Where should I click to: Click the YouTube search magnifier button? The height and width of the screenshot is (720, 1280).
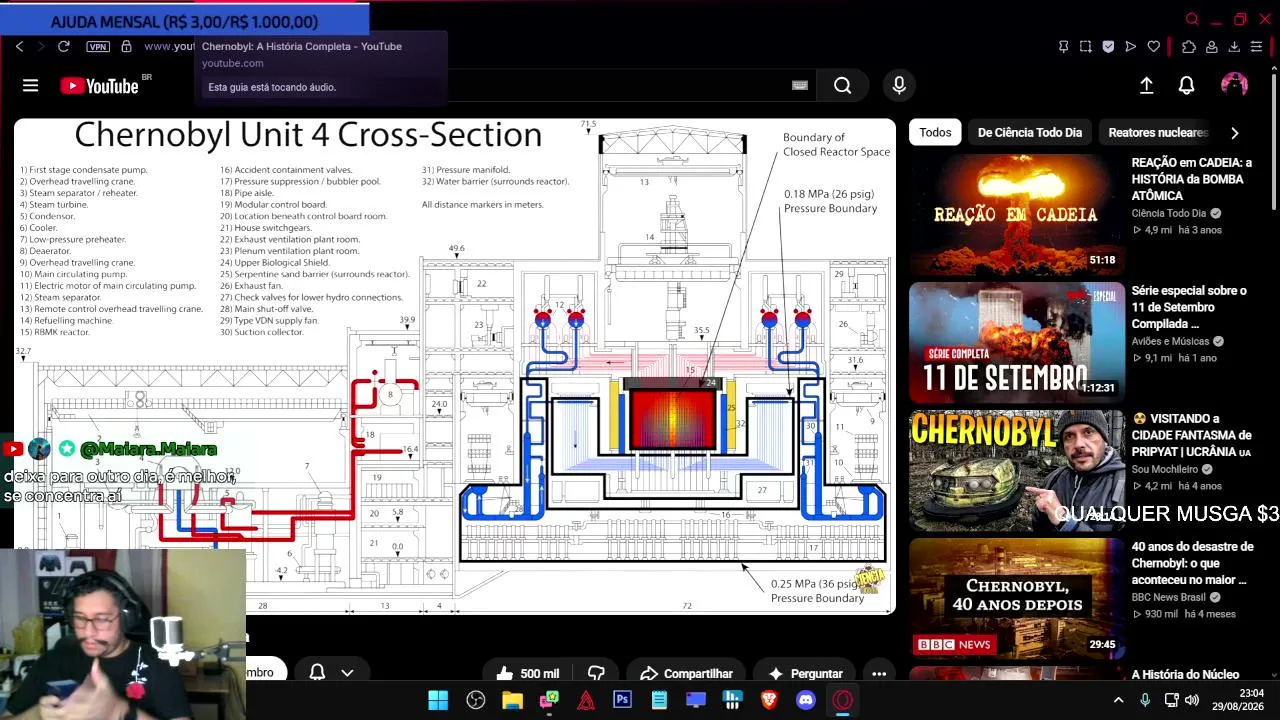pyautogui.click(x=843, y=86)
